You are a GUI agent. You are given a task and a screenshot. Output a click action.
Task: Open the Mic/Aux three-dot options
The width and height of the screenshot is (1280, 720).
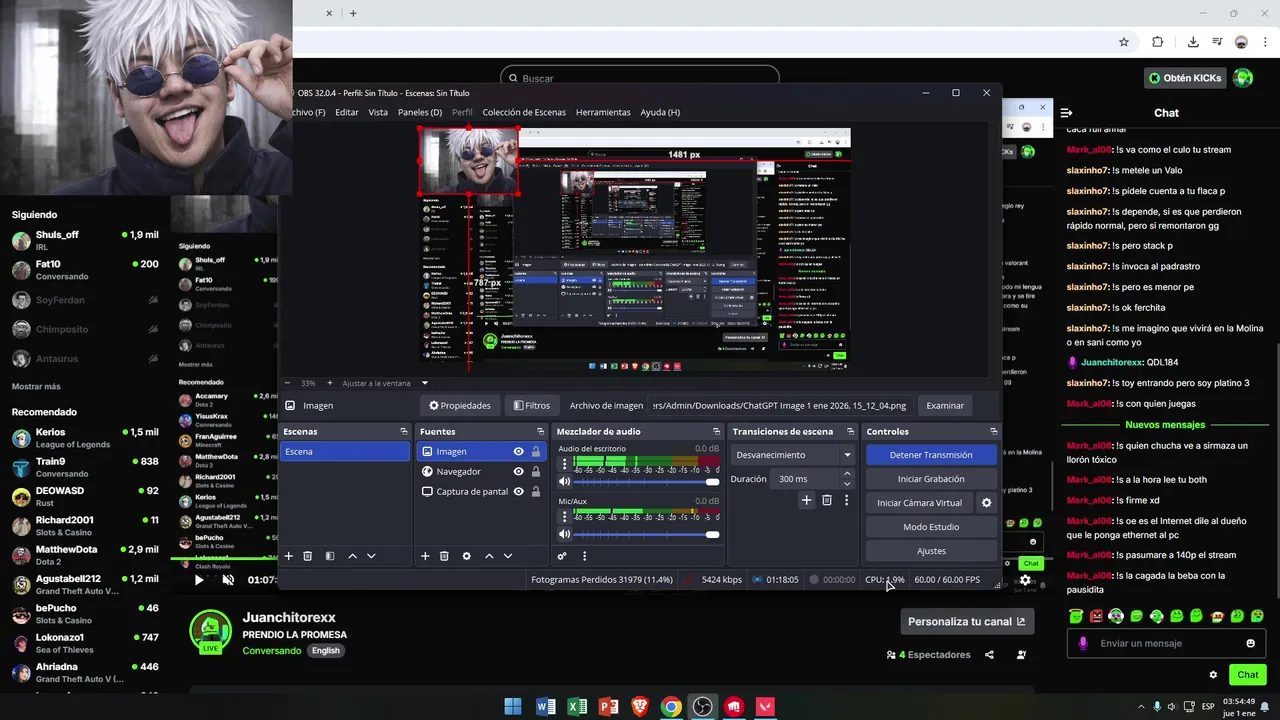(565, 517)
